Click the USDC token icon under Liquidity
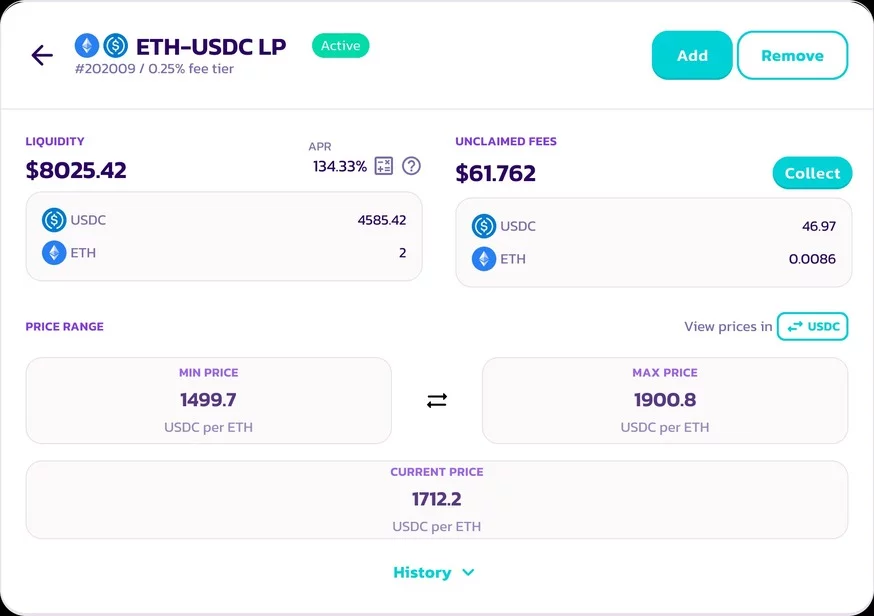 54,220
